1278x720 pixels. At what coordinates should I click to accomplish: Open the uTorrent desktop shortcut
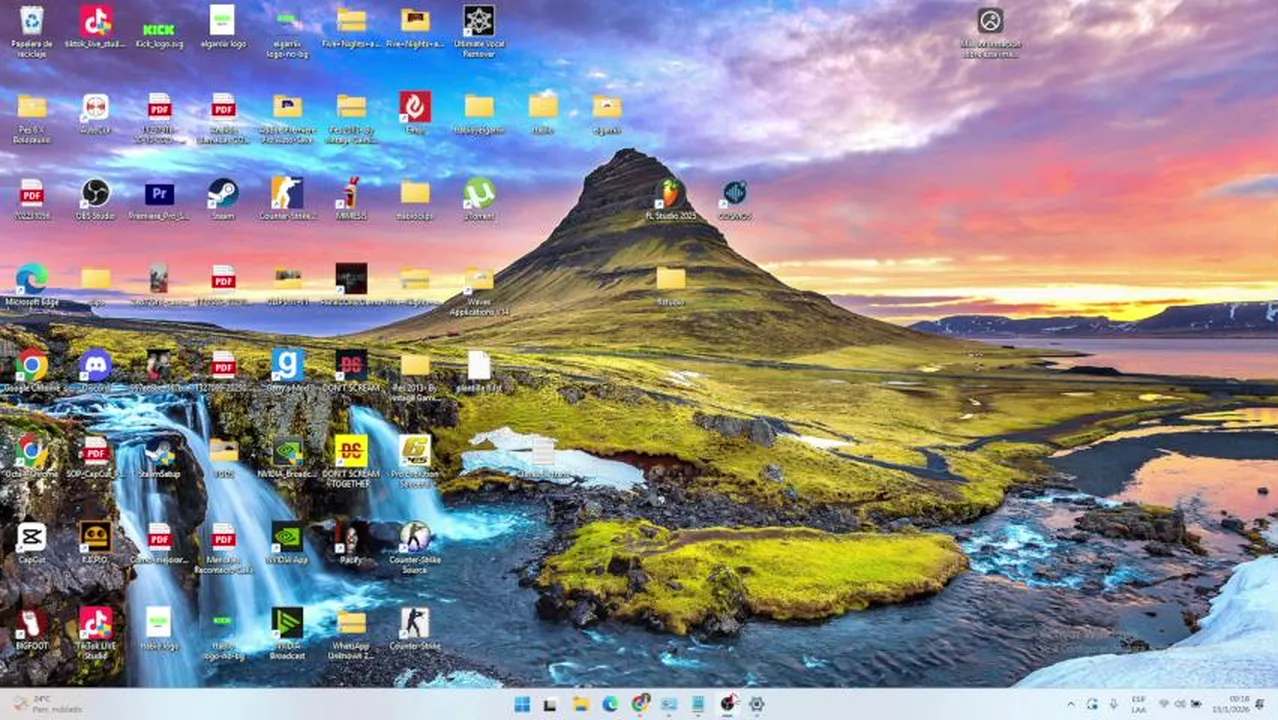[479, 199]
